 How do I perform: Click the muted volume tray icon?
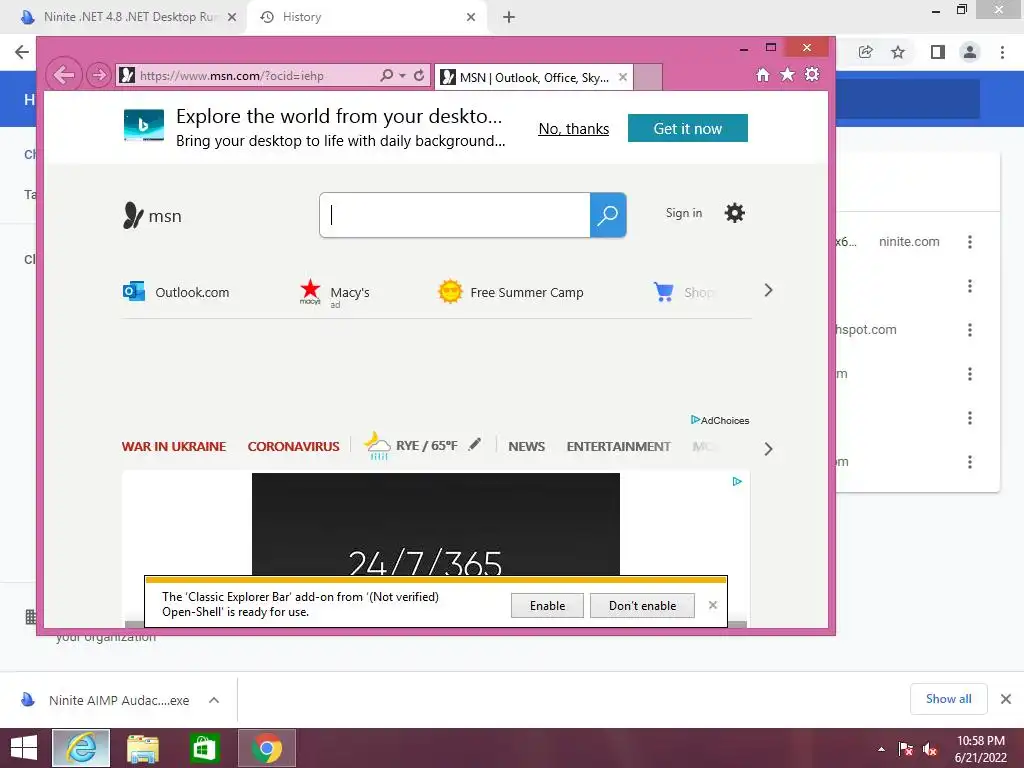pyautogui.click(x=930, y=750)
